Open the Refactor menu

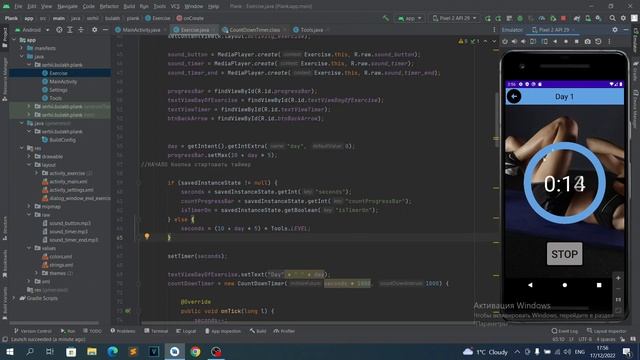pyautogui.click(x=109, y=7)
